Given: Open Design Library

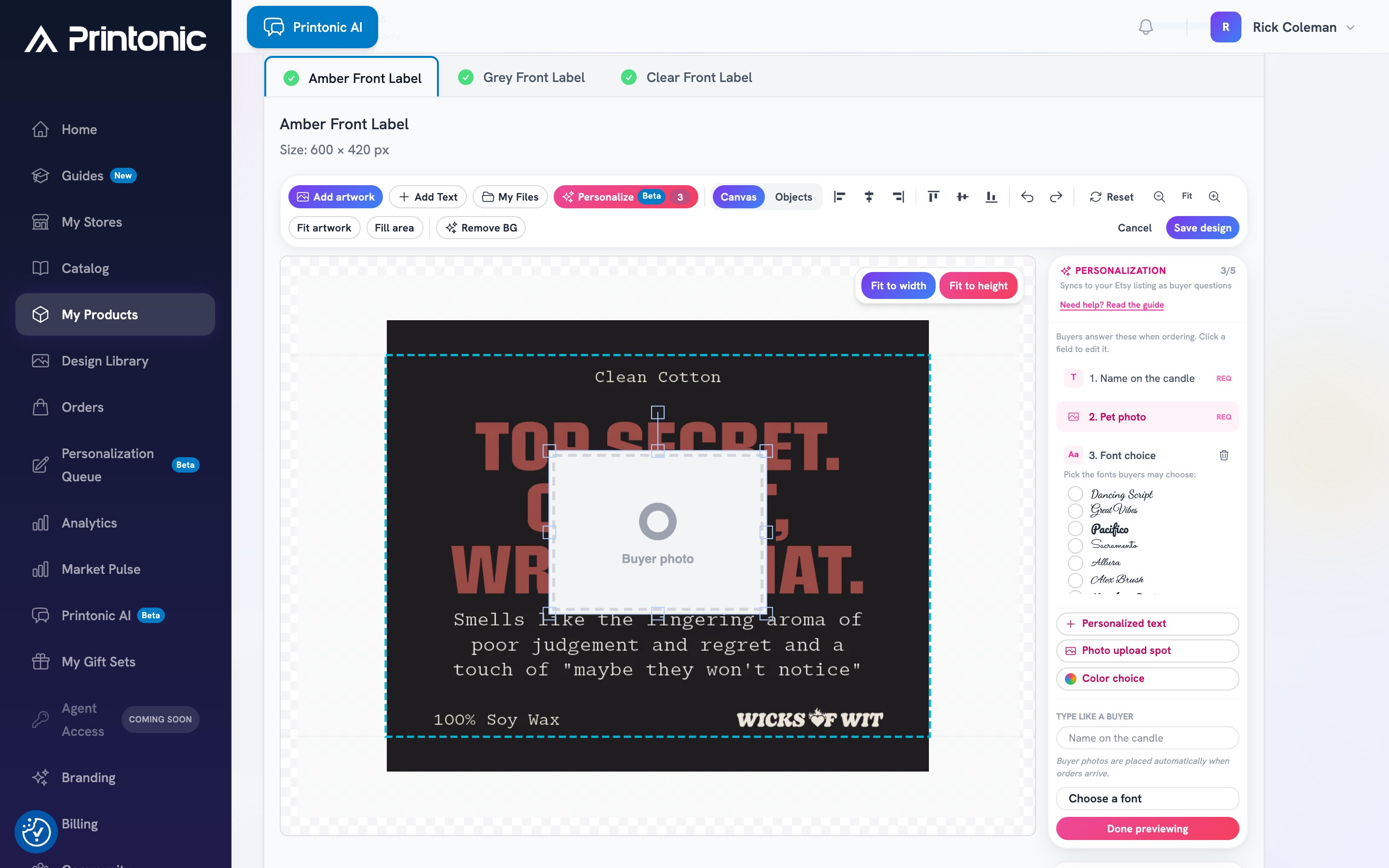Looking at the screenshot, I should pos(115,361).
